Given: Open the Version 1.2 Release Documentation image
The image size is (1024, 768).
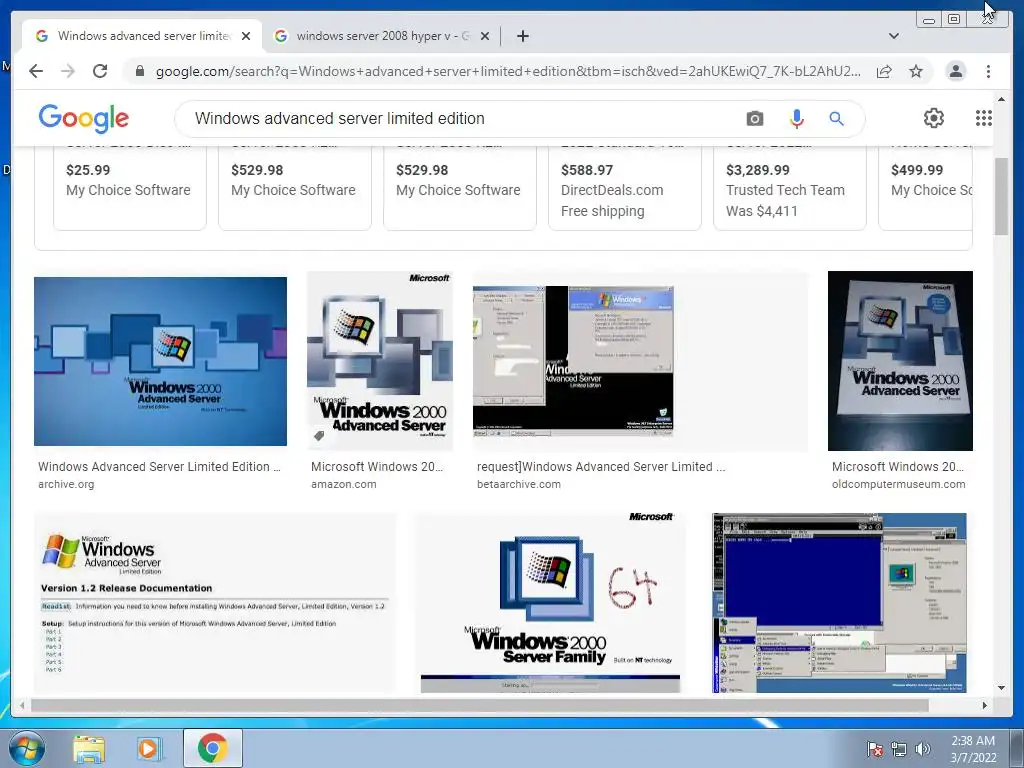Looking at the screenshot, I should [x=215, y=602].
